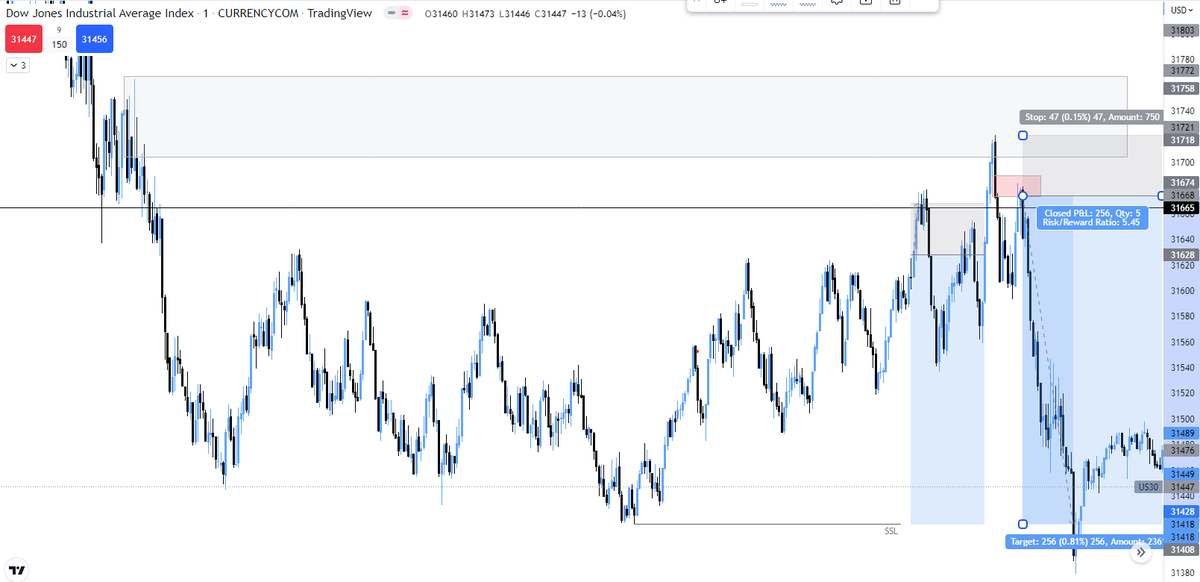The width and height of the screenshot is (1200, 582).
Task: Click the 31758 price label on axis
Action: (x=1181, y=89)
